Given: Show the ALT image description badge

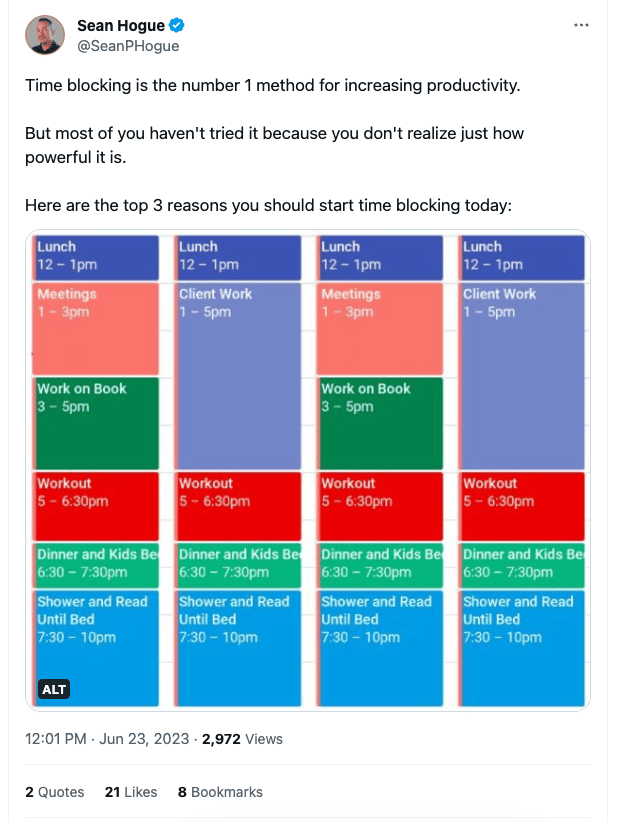Looking at the screenshot, I should click(x=53, y=689).
